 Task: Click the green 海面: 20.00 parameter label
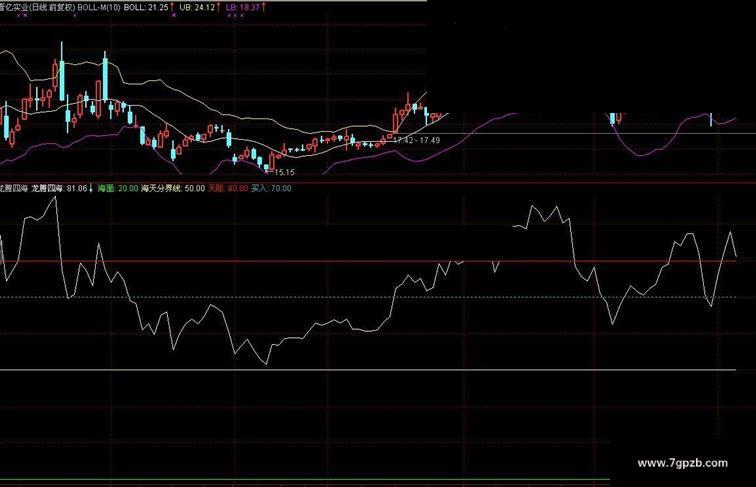pos(118,188)
